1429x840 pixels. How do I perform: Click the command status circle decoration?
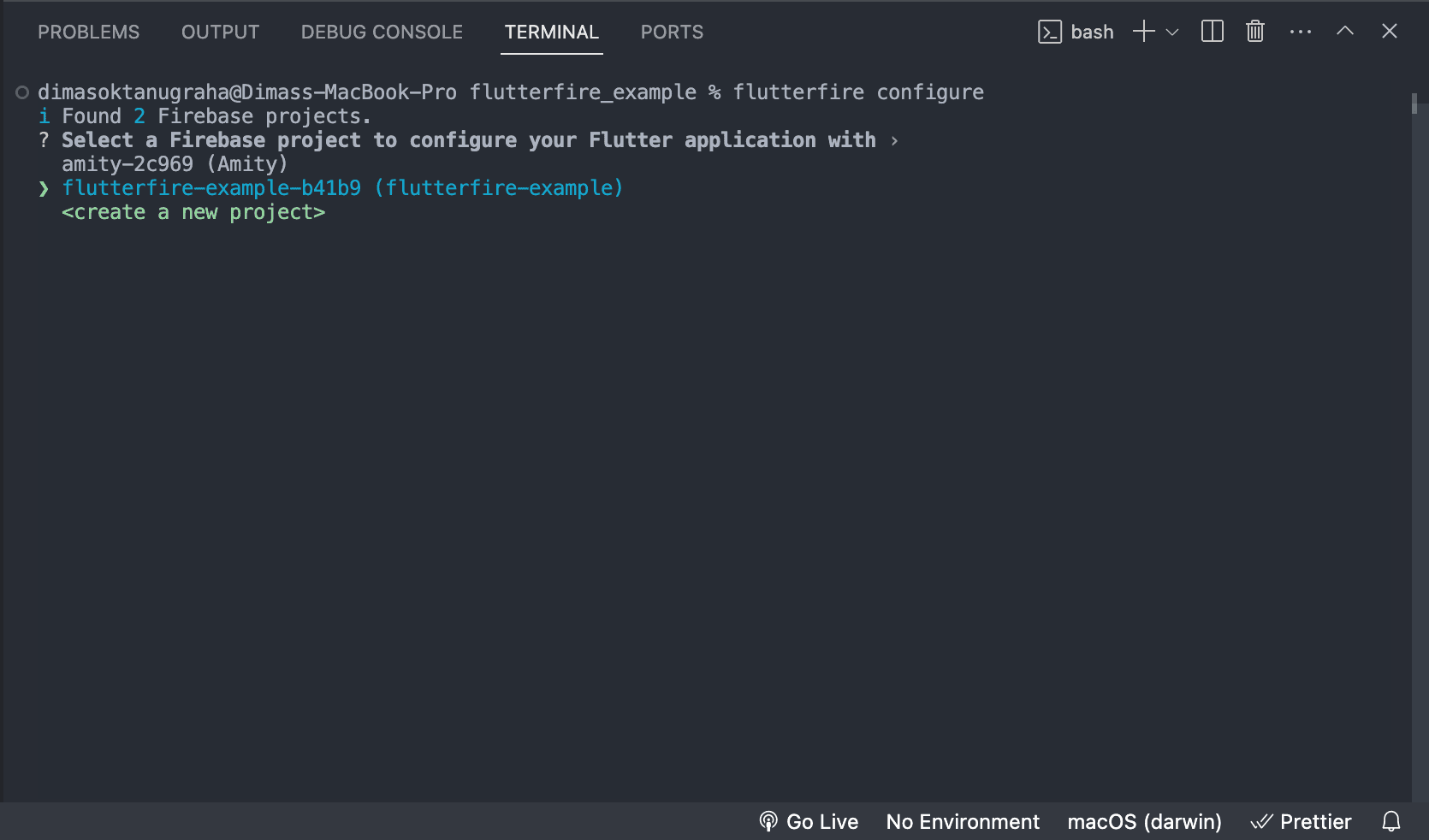(x=22, y=92)
